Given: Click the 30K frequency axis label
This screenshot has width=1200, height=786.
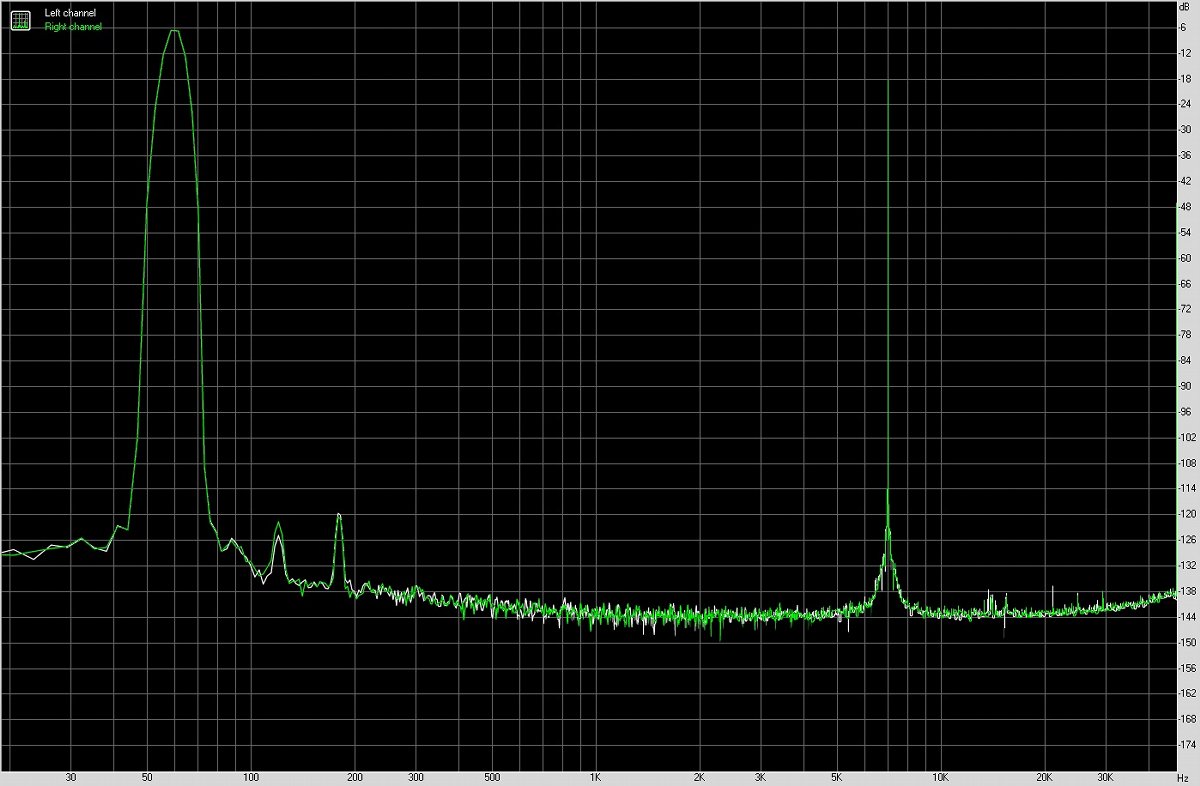Looking at the screenshot, I should point(1106,777).
